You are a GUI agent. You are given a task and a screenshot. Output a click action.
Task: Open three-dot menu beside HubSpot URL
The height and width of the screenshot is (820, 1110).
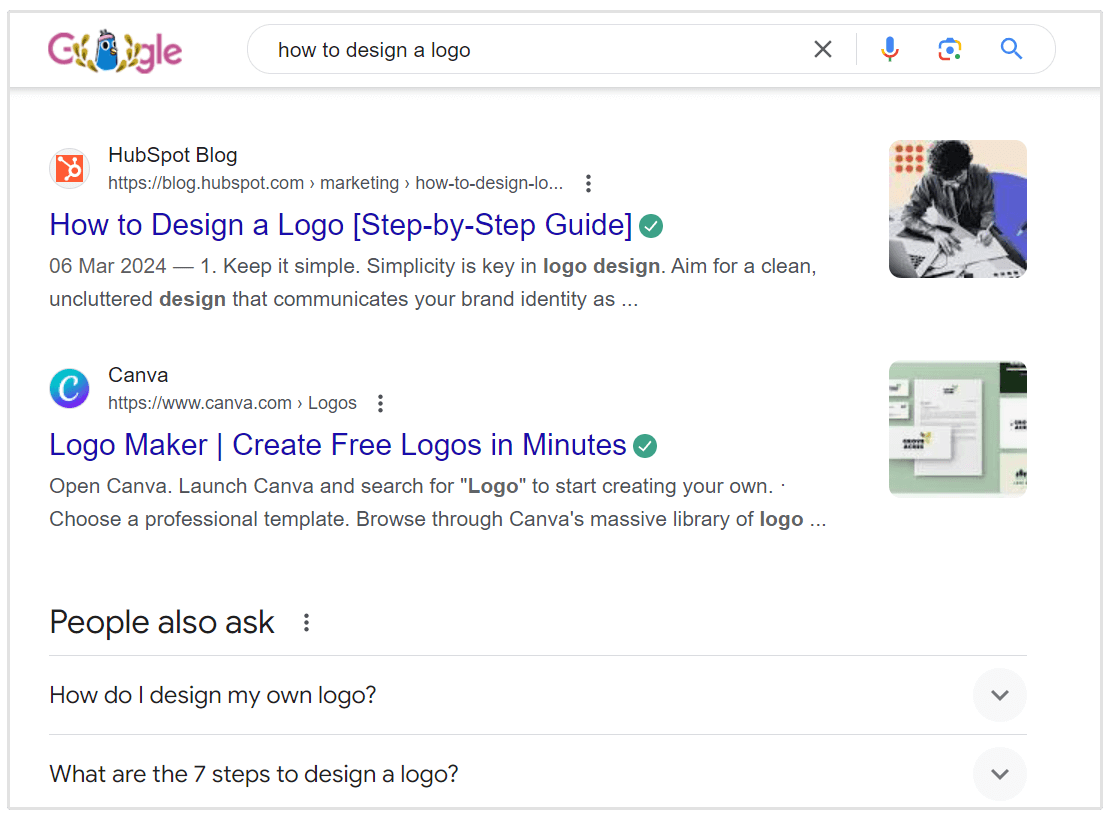click(588, 183)
